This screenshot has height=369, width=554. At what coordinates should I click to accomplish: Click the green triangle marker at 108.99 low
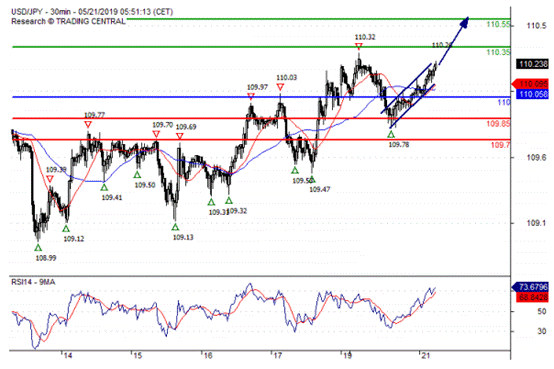point(38,248)
